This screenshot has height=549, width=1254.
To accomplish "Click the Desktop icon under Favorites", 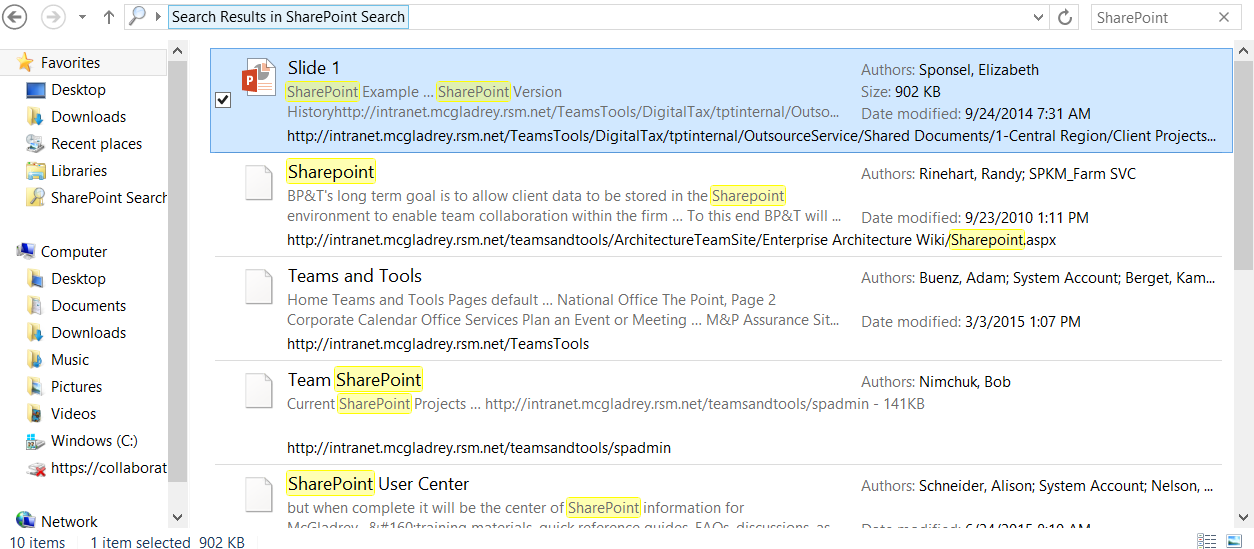I will click(36, 90).
